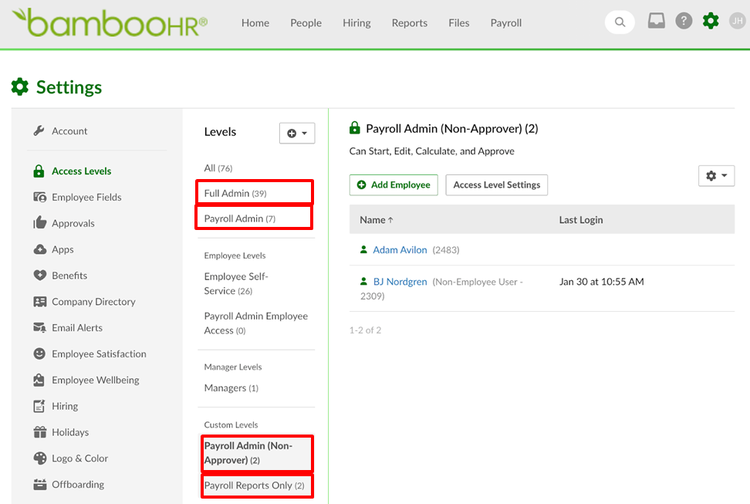Viewport: 750px width, 504px height.
Task: Open the gear dropdown above employee table
Action: click(x=716, y=175)
